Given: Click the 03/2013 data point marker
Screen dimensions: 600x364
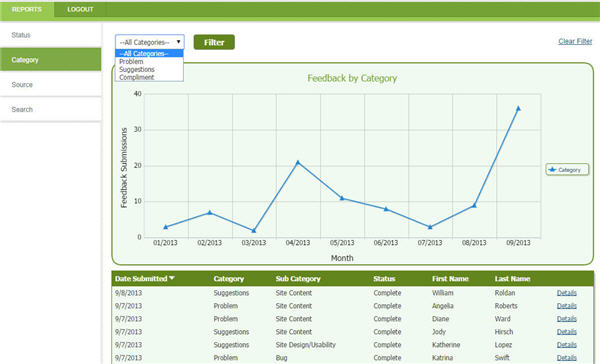Looking at the screenshot, I should pos(253,230).
